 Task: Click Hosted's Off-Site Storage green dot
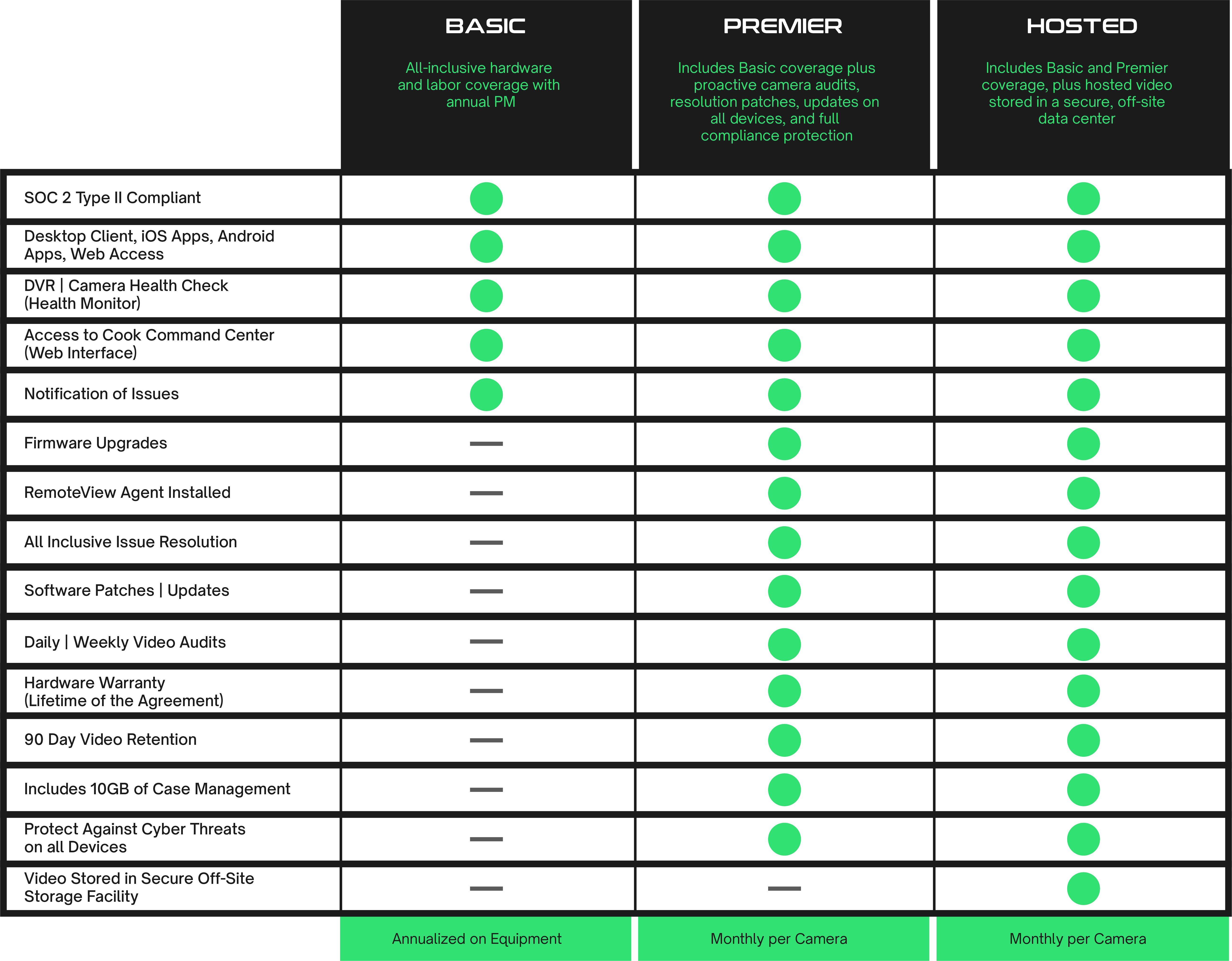[x=1083, y=888]
